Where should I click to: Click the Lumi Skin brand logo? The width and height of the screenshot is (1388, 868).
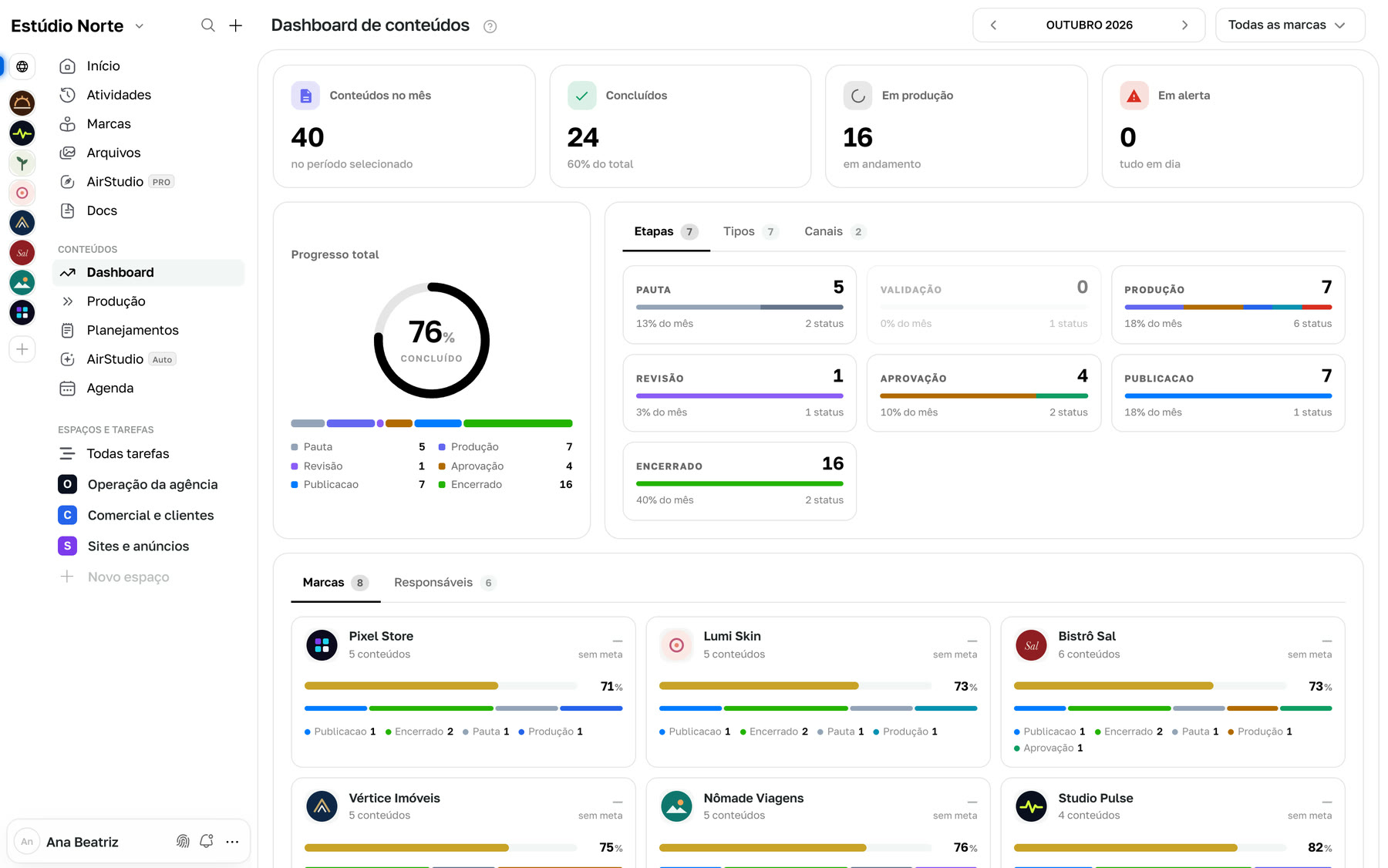click(676, 645)
